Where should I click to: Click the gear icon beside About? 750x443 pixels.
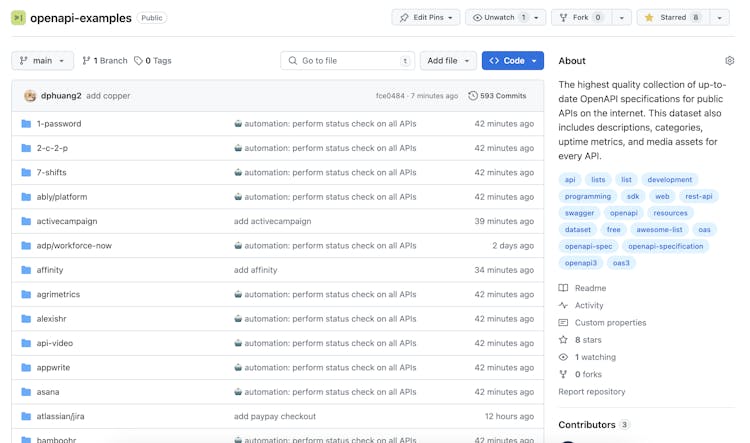click(729, 61)
